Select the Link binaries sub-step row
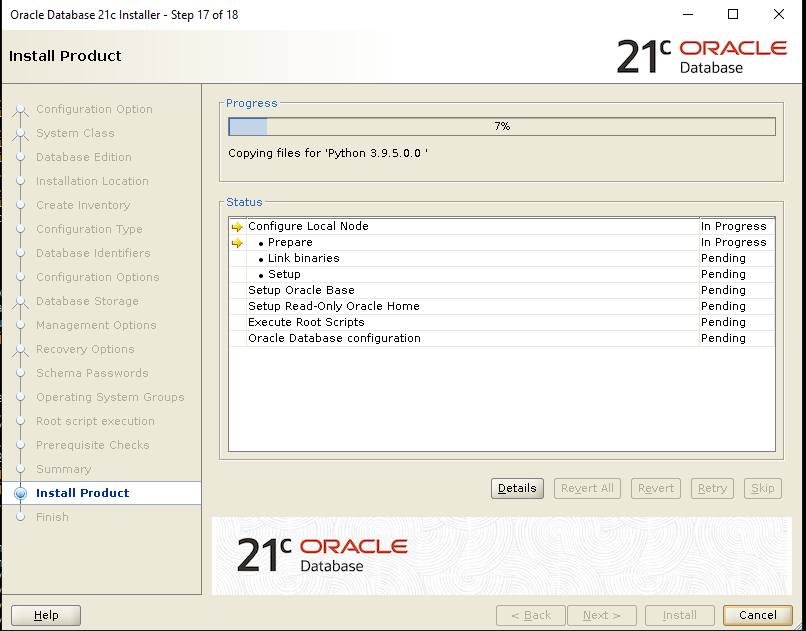 click(x=502, y=258)
